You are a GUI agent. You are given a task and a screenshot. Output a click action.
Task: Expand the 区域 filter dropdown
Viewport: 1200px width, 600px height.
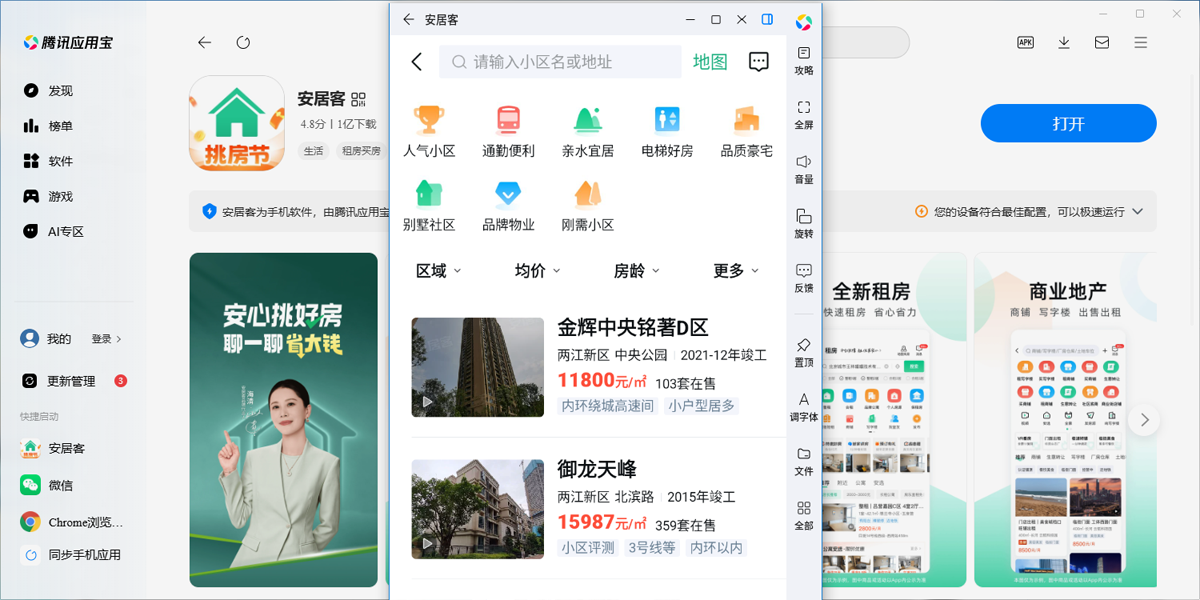tap(439, 271)
